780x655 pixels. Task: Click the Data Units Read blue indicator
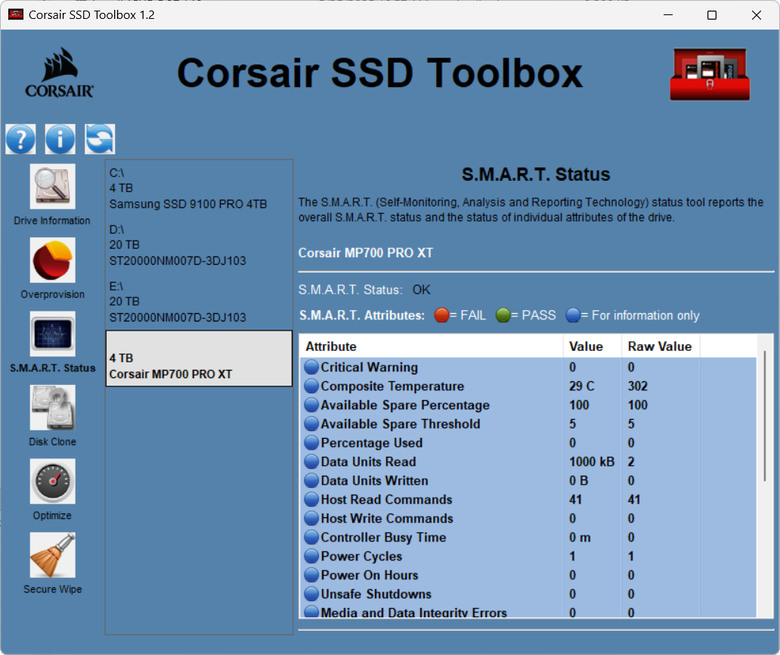click(x=311, y=462)
